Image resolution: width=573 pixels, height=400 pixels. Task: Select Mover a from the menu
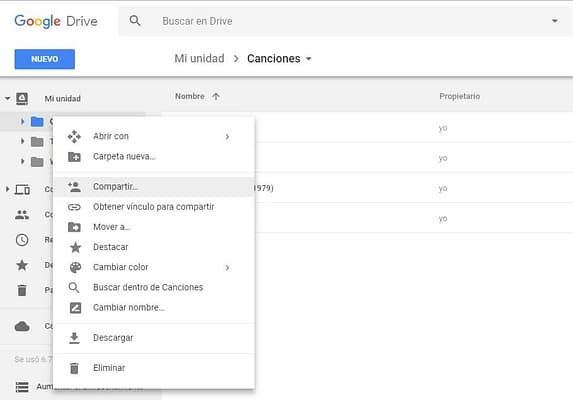(154, 227)
